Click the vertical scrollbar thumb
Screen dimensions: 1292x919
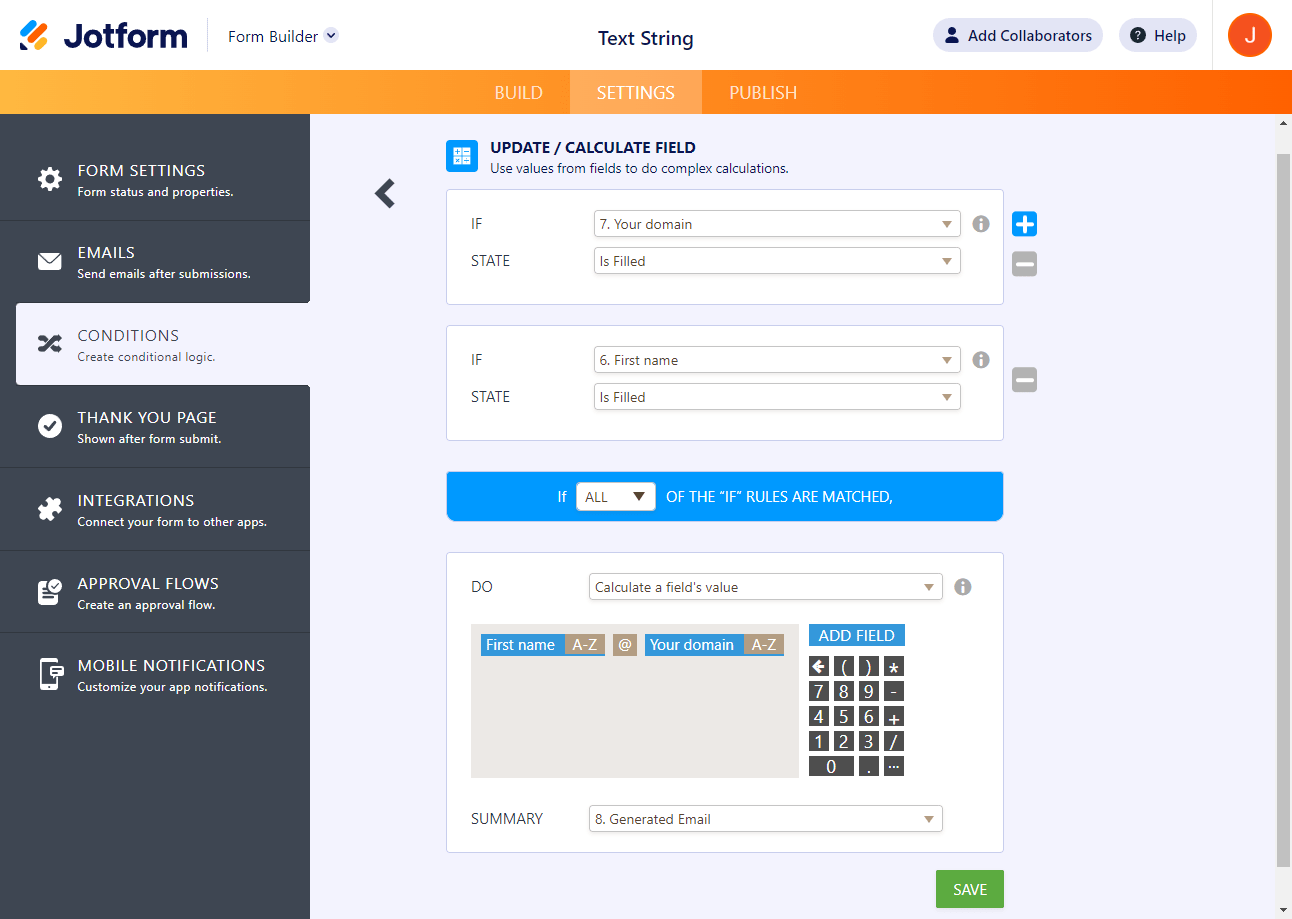tap(1284, 510)
